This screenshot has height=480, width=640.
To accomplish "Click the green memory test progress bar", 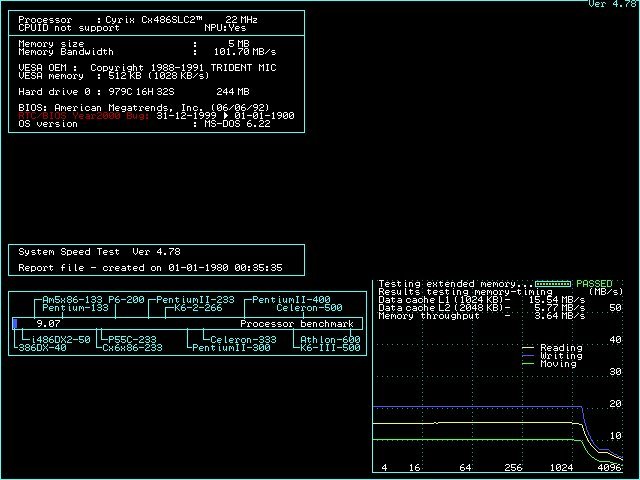I will click(553, 284).
